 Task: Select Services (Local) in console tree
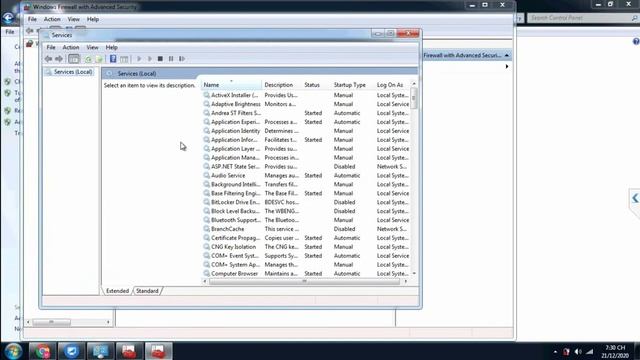coord(73,72)
